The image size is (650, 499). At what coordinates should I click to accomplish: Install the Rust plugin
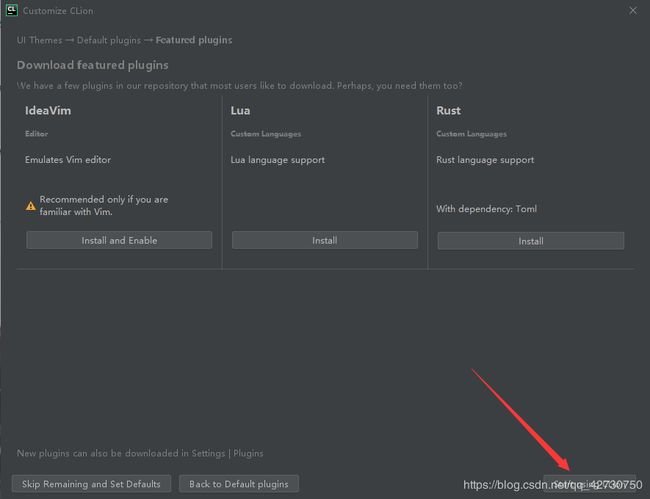pyautogui.click(x=531, y=241)
